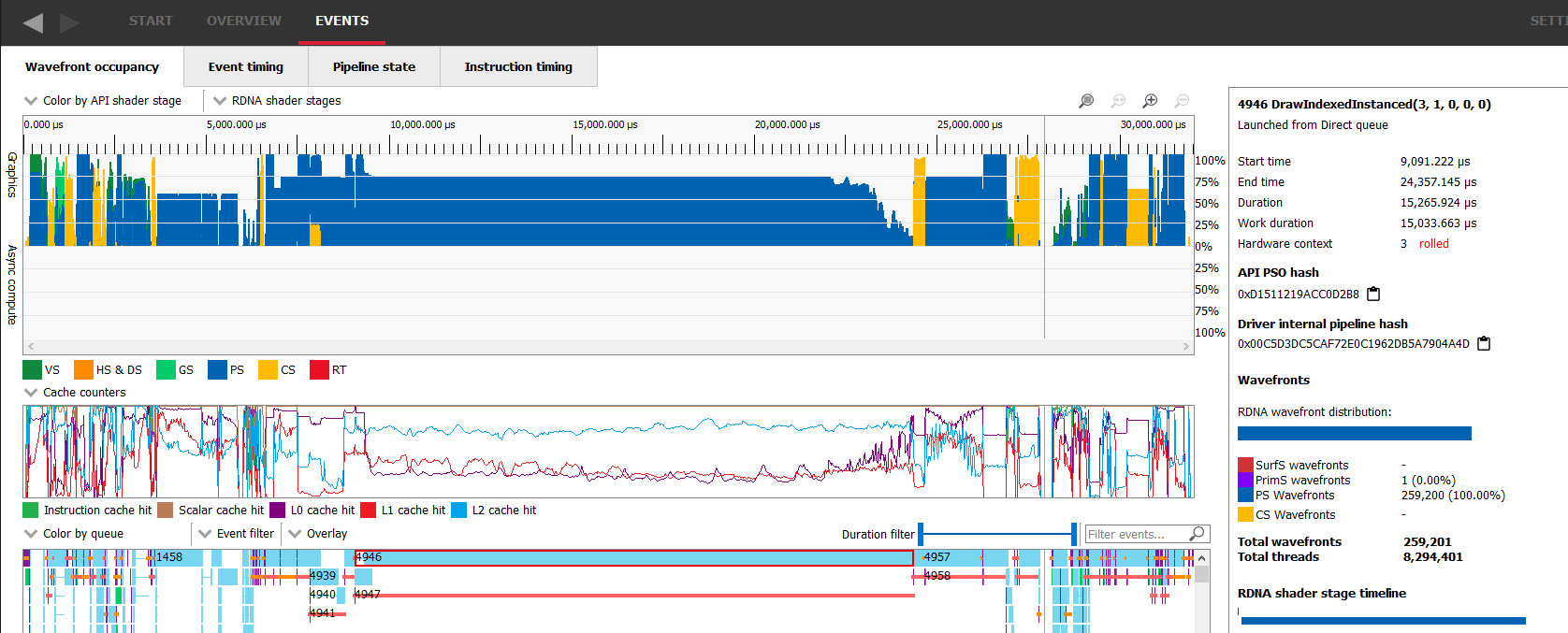Copy the driver internal pipeline hash

(x=1484, y=343)
